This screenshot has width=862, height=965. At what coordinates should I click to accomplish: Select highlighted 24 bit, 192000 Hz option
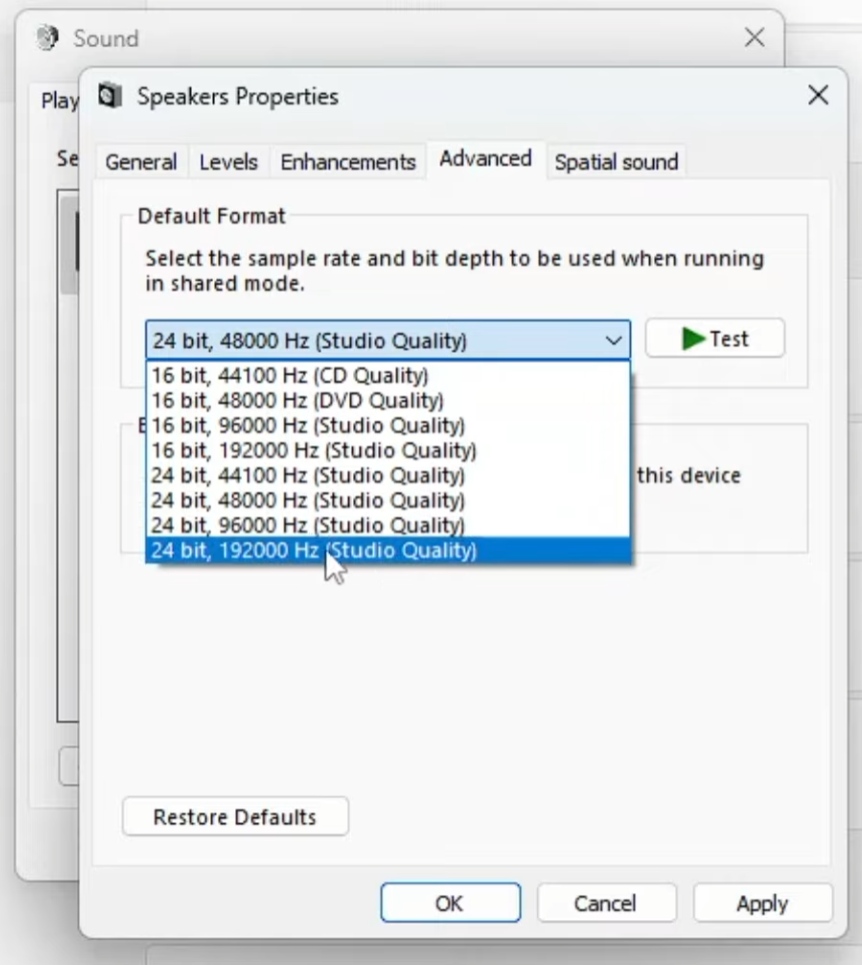pyautogui.click(x=313, y=551)
